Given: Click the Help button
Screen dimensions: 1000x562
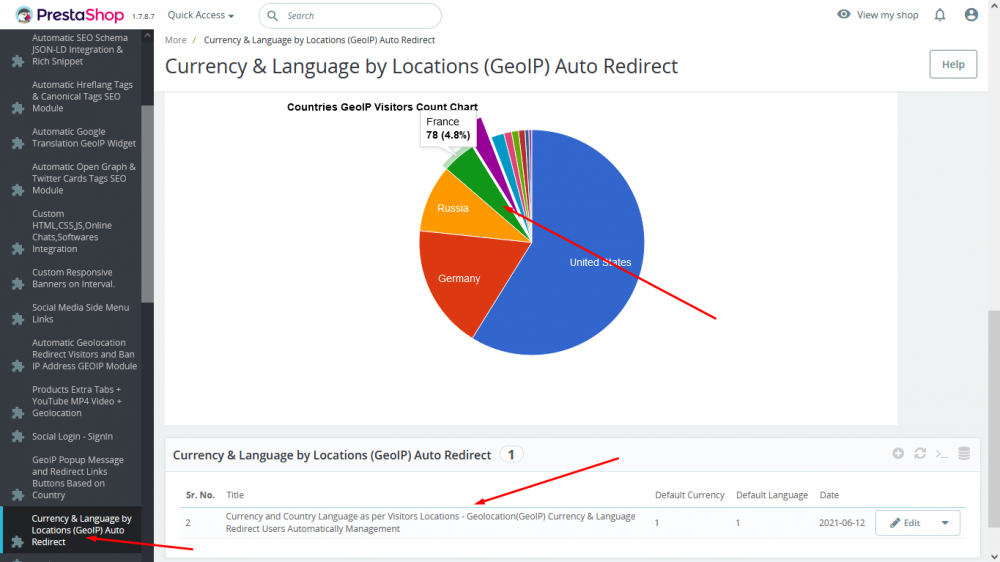Looking at the screenshot, I should pos(953,64).
